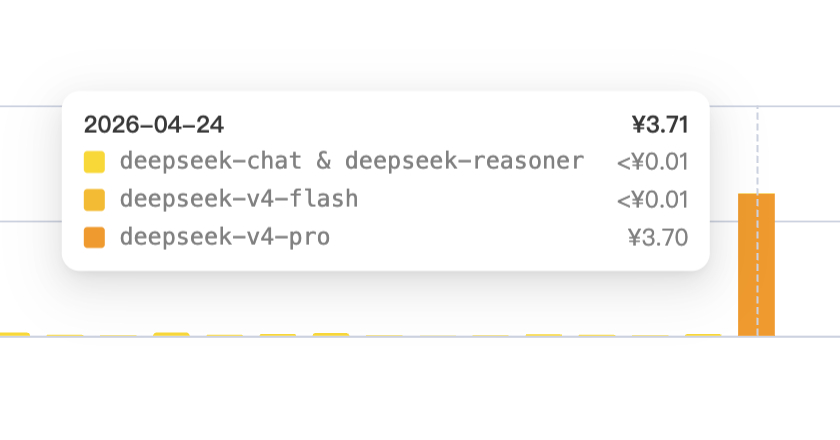Click the leftmost small yellow bar
This screenshot has height=440, width=840.
click(12, 334)
